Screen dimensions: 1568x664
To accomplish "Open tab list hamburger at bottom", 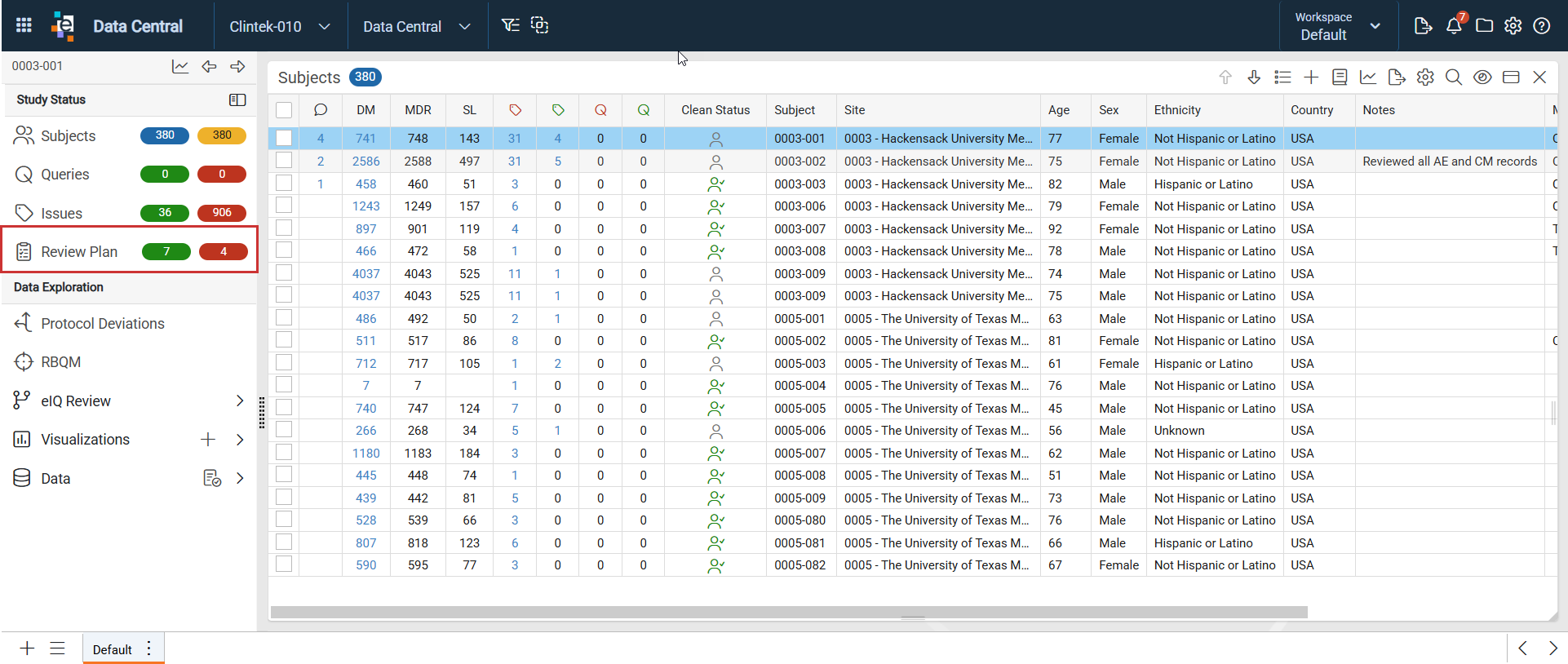I will [57, 649].
